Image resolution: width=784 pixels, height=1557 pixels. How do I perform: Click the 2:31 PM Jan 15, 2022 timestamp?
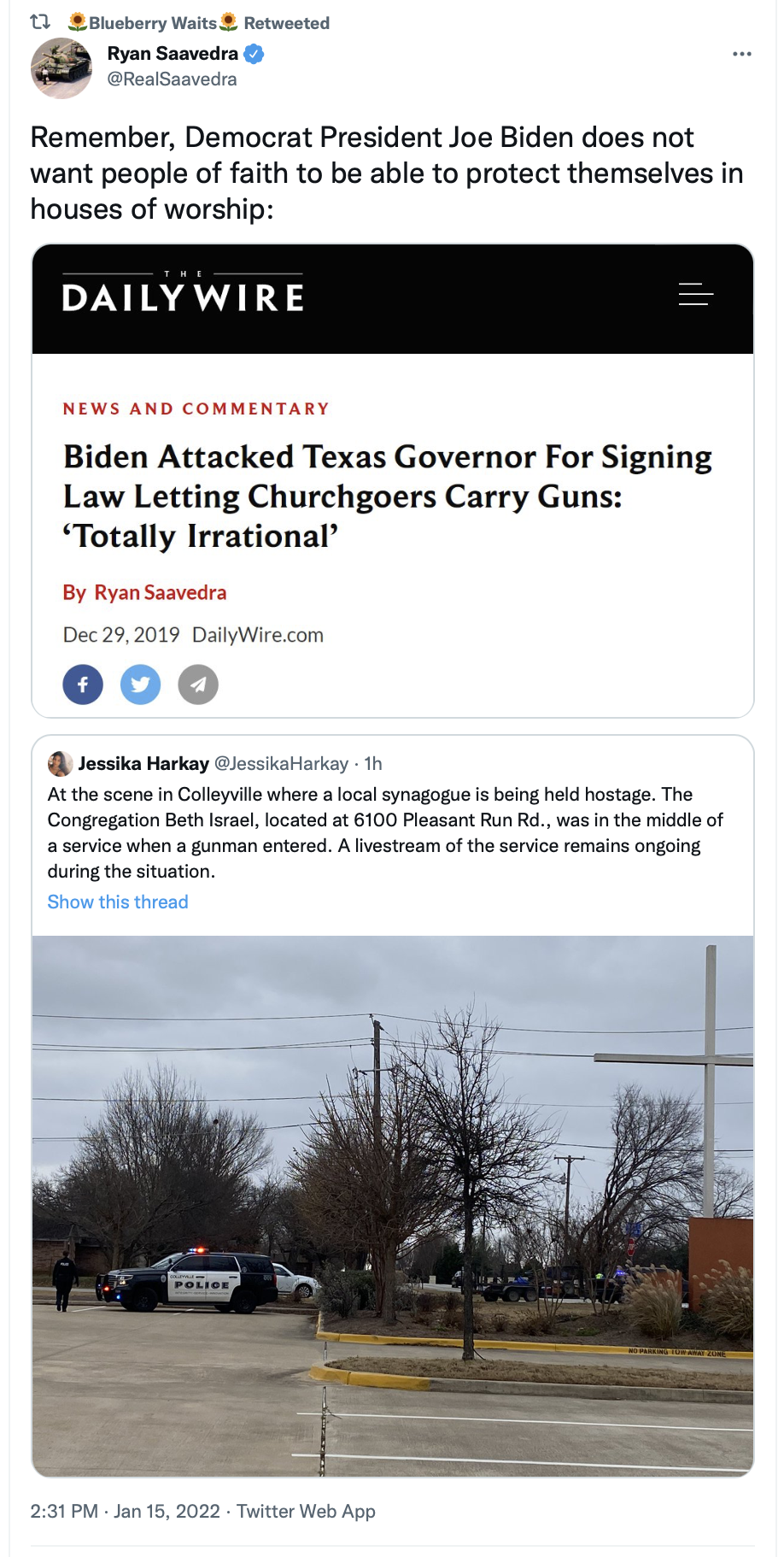tap(126, 1511)
